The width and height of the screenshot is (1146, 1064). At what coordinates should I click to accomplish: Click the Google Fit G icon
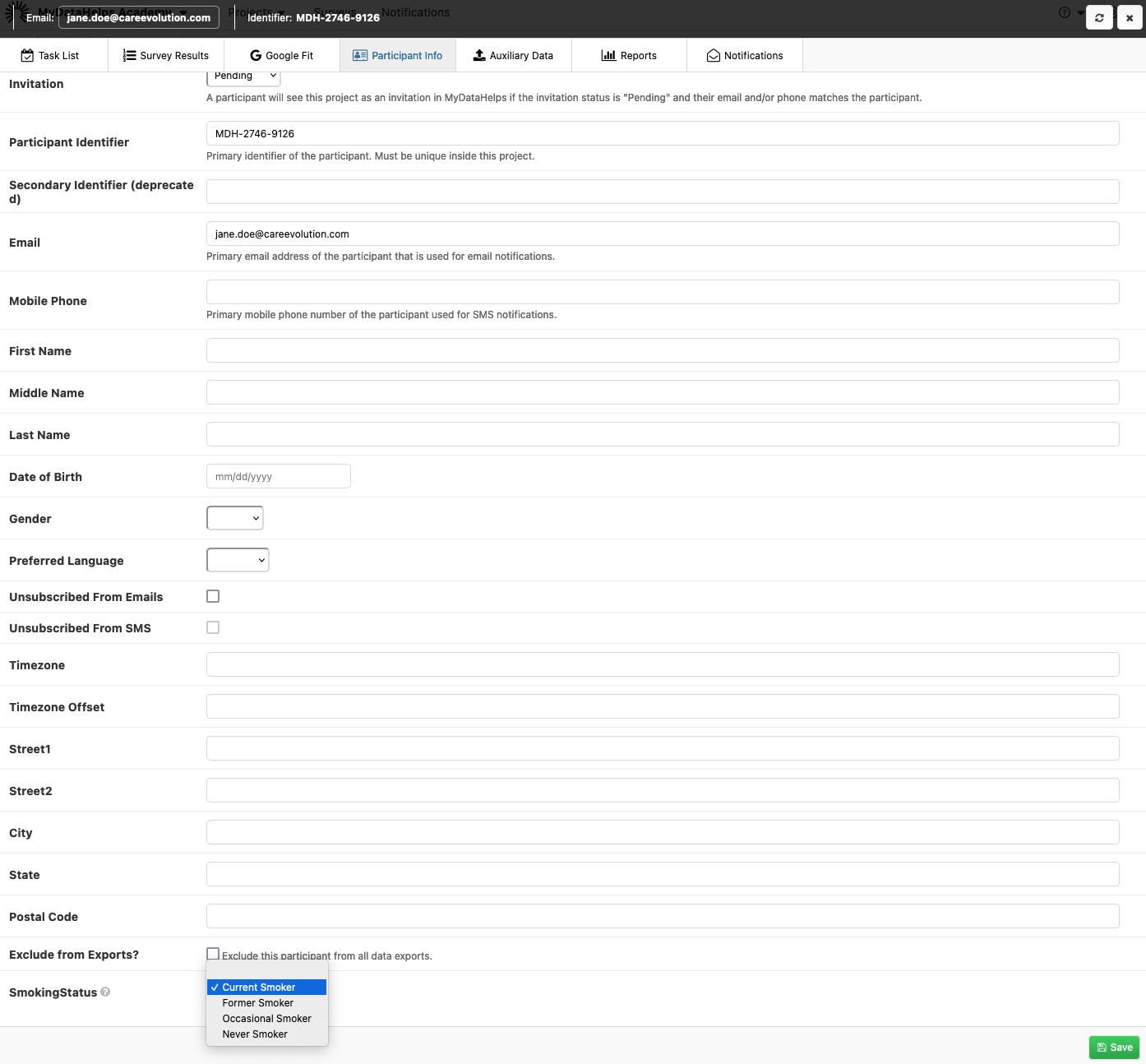pos(256,56)
